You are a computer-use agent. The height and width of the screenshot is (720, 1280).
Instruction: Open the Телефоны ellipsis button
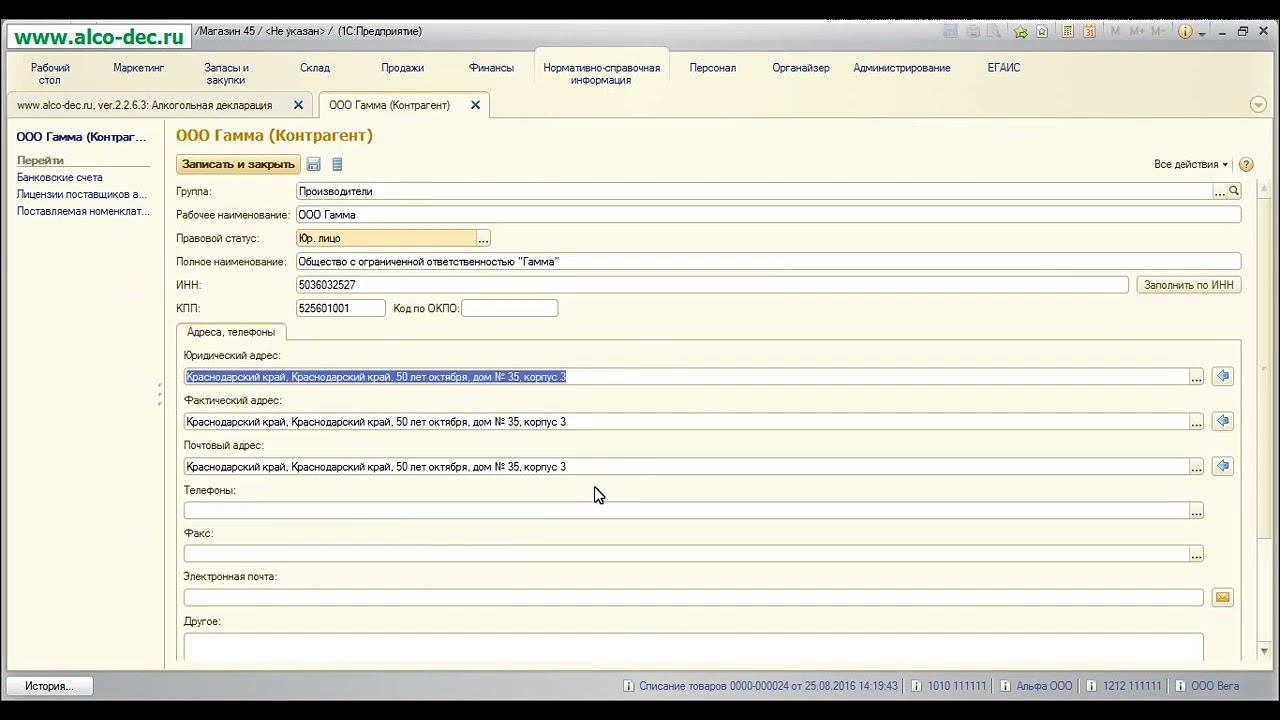pos(1196,511)
